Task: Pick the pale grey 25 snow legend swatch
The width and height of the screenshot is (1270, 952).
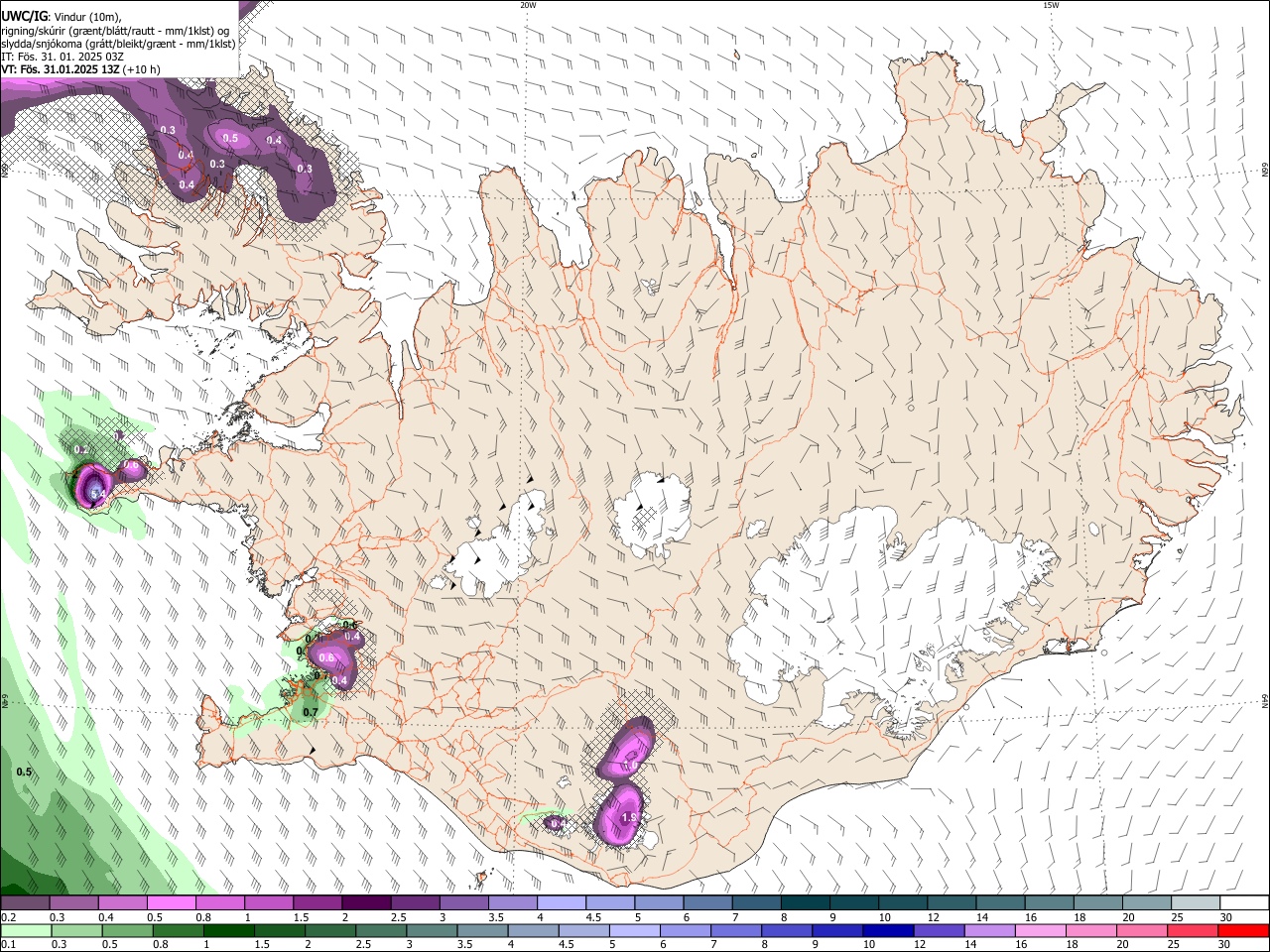Action: [1195, 902]
